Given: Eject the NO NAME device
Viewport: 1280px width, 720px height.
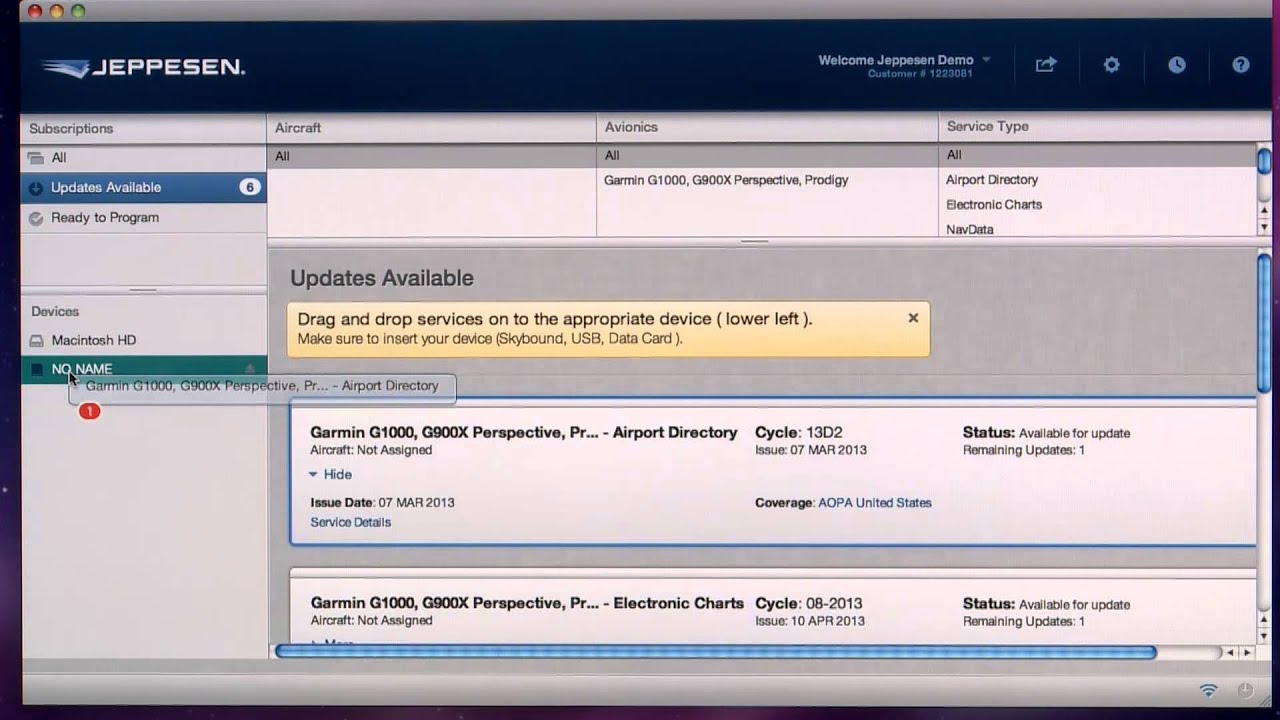Looking at the screenshot, I should tap(250, 370).
